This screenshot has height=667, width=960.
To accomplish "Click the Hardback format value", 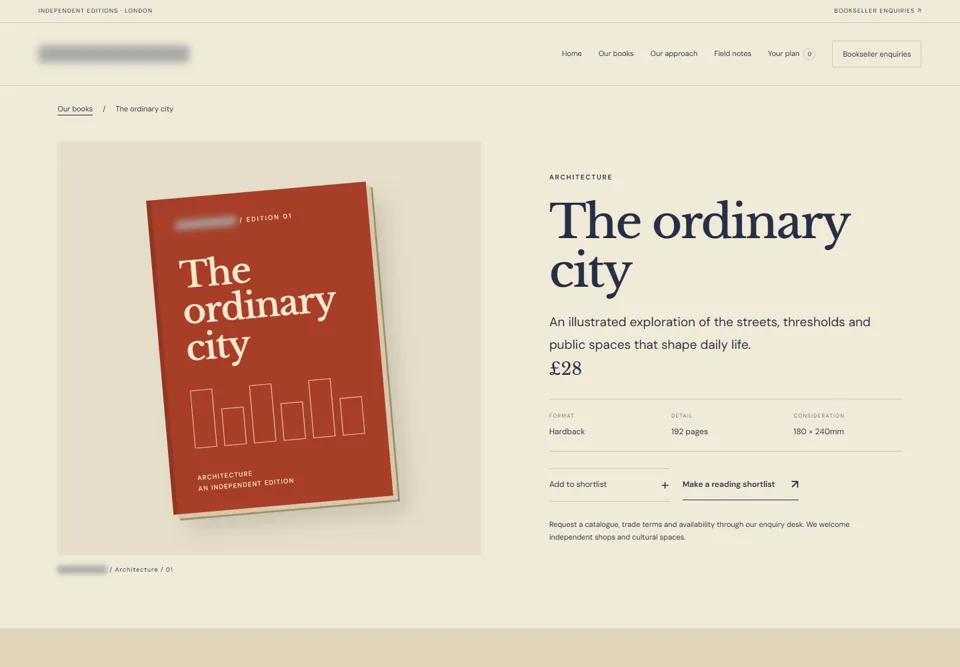I will tap(566, 432).
